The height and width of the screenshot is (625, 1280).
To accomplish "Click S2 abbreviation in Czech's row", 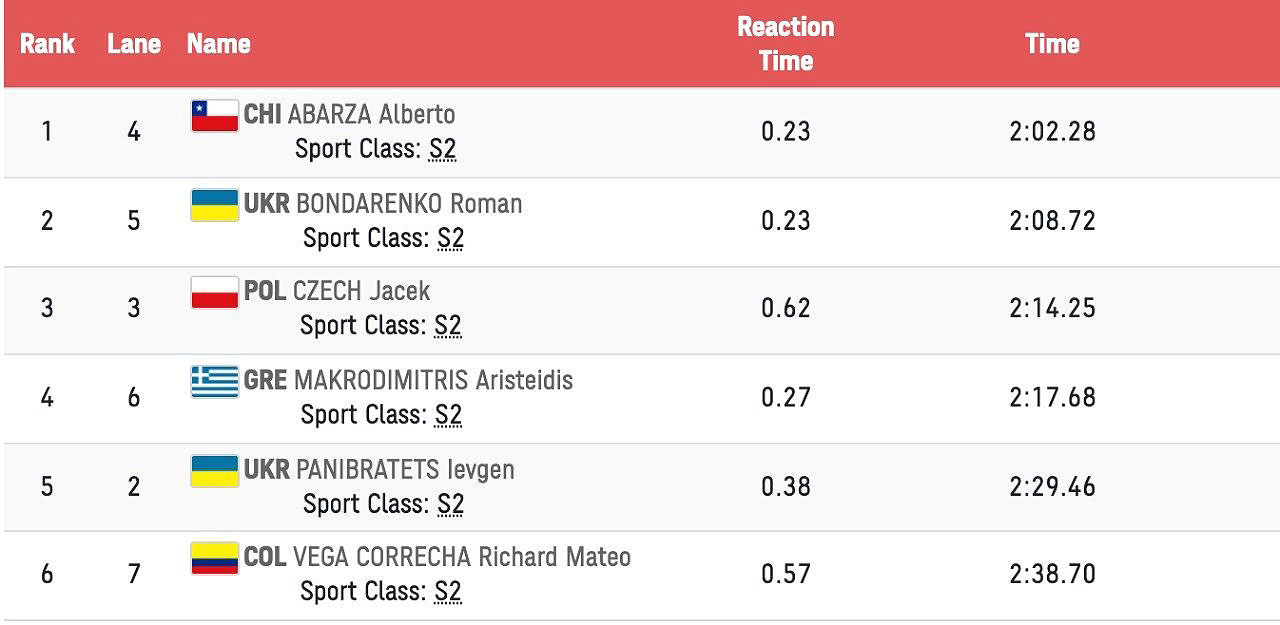I will [x=447, y=326].
